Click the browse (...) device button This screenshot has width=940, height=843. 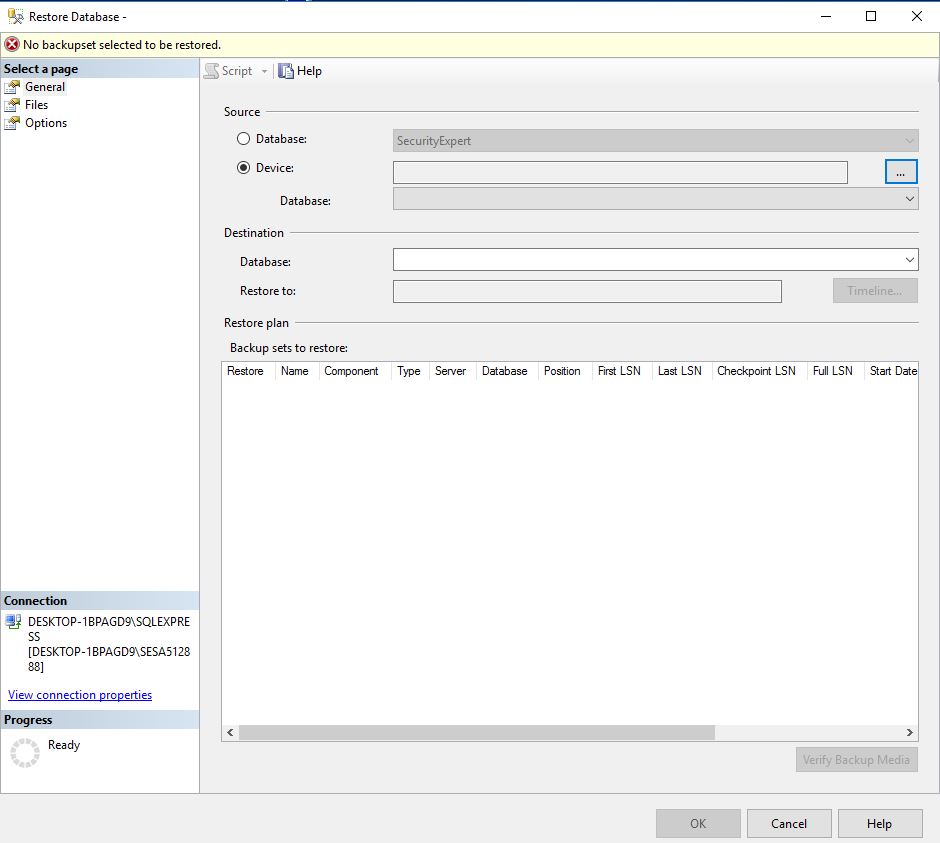(x=901, y=172)
